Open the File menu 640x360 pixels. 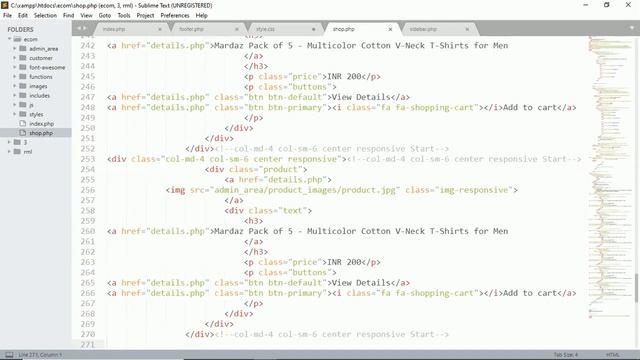7,16
